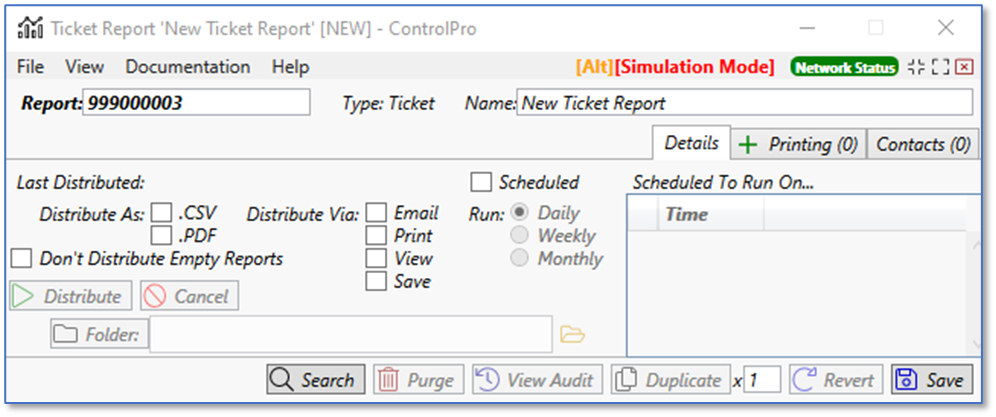Open the File menu

click(x=31, y=67)
